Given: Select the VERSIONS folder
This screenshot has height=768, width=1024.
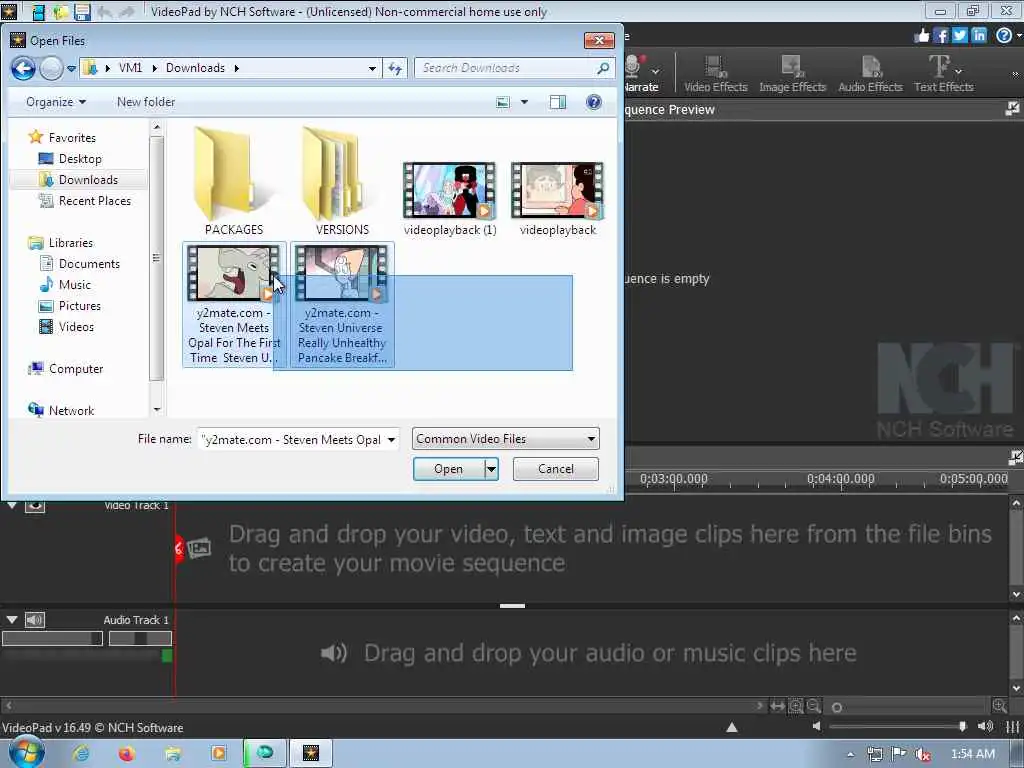Looking at the screenshot, I should [342, 182].
